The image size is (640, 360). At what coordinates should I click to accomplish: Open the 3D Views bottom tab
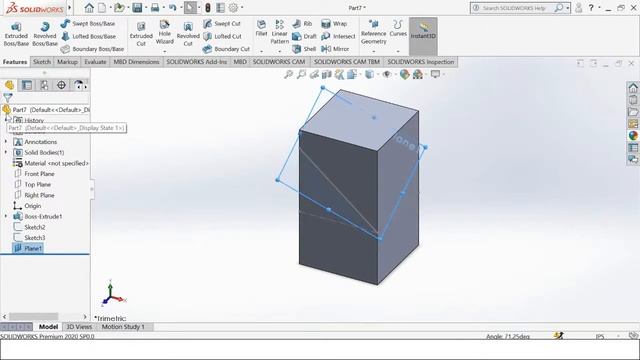click(79, 327)
